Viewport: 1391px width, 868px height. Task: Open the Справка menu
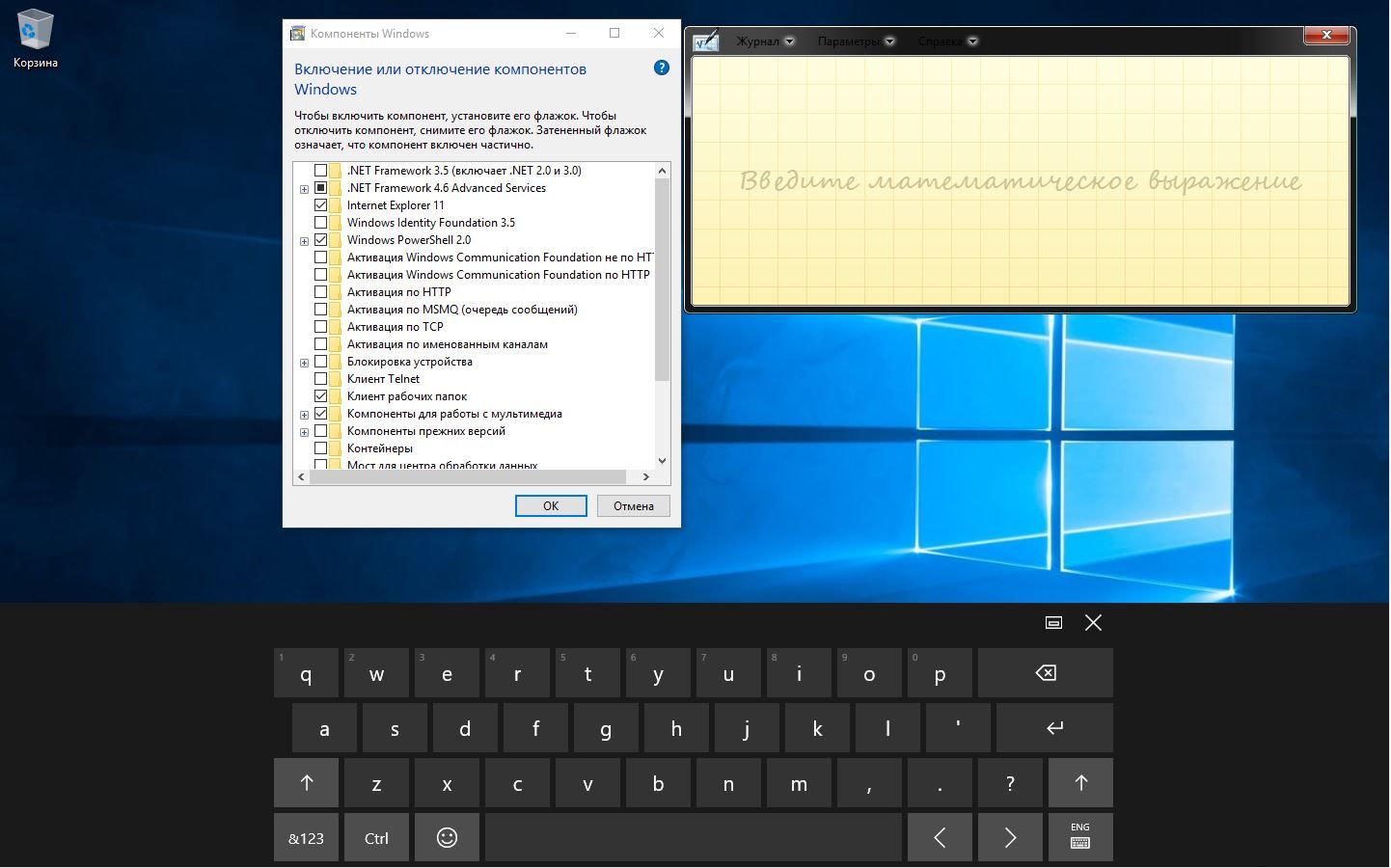tap(940, 41)
